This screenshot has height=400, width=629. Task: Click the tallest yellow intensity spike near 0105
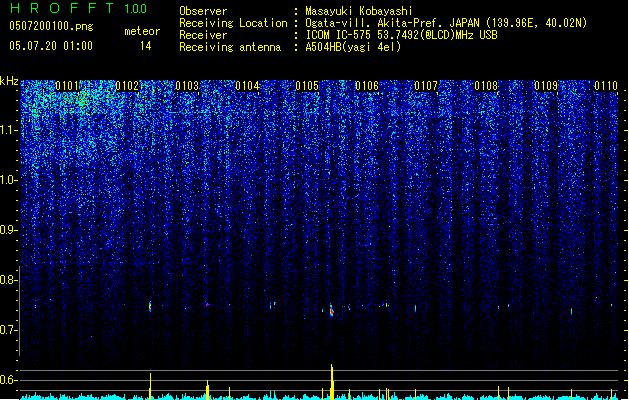[x=332, y=382]
